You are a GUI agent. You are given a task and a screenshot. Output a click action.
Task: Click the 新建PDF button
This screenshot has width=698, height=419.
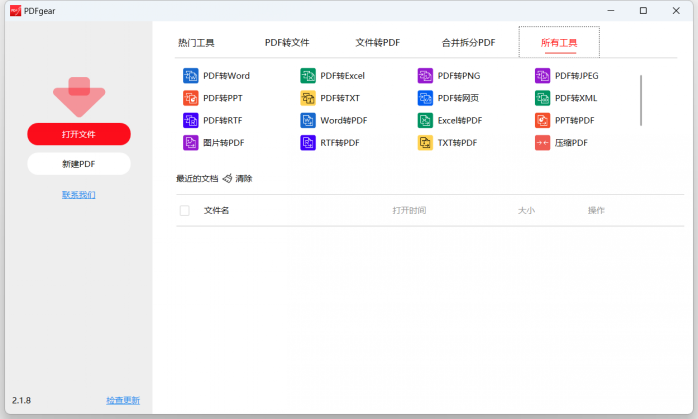79,164
